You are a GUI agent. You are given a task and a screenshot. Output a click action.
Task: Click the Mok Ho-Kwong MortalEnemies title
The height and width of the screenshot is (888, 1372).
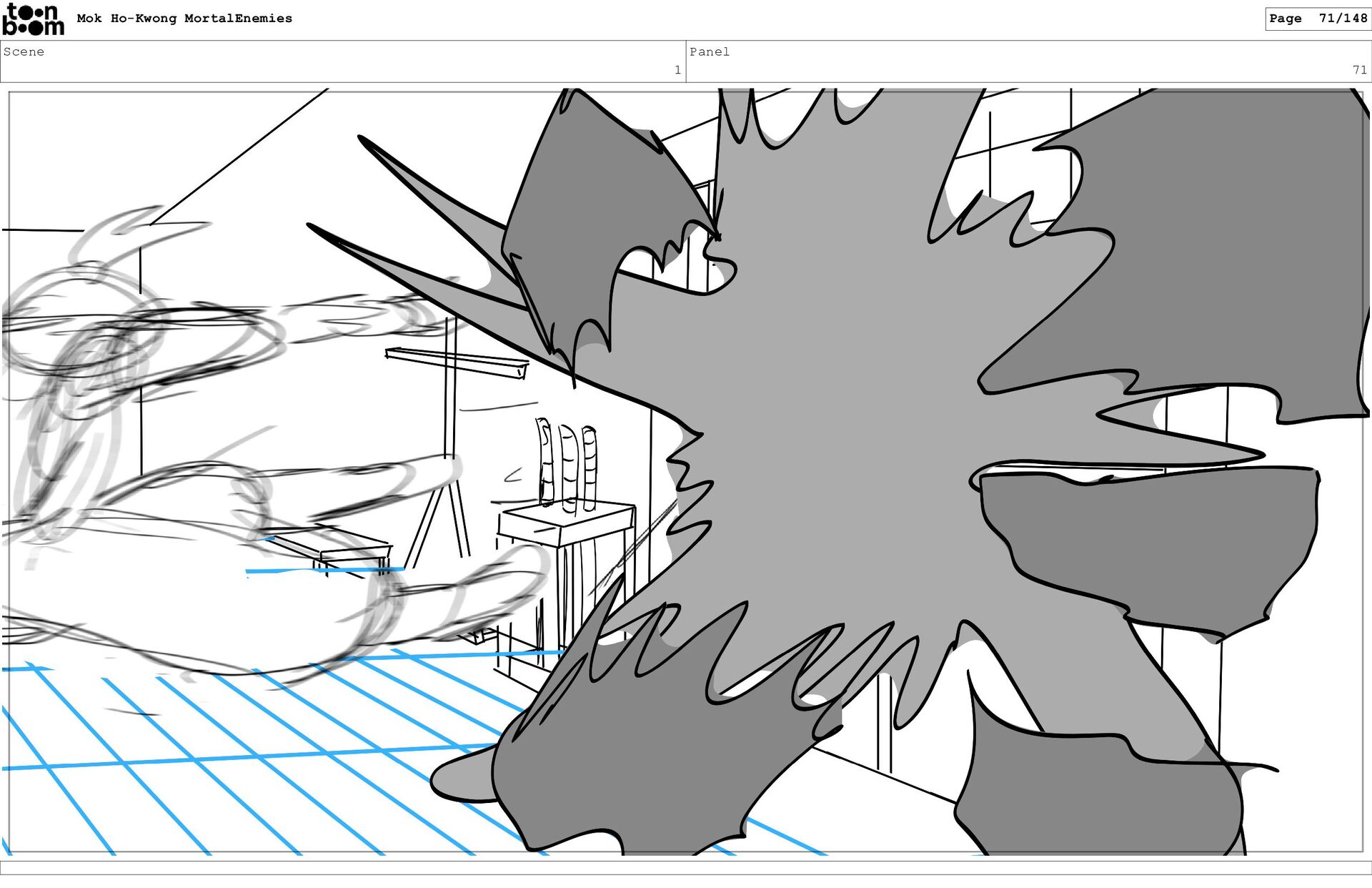pyautogui.click(x=184, y=19)
